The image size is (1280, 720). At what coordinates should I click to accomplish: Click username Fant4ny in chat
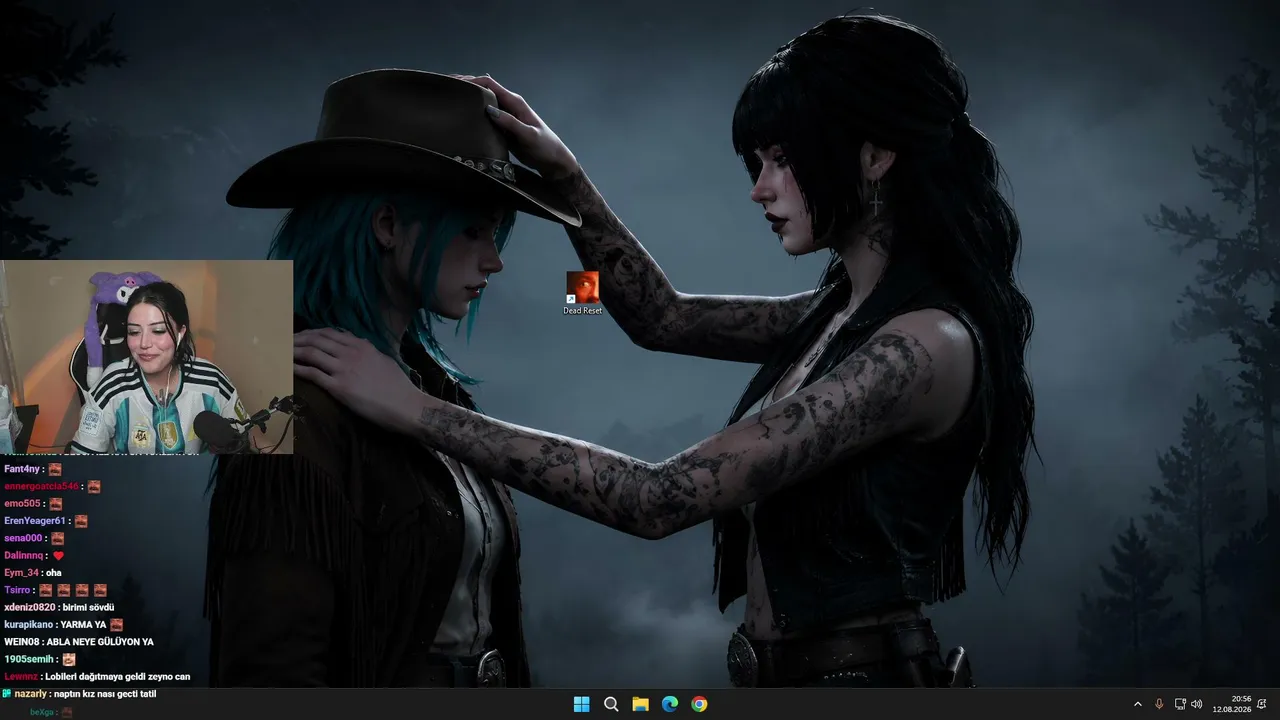[x=22, y=469]
